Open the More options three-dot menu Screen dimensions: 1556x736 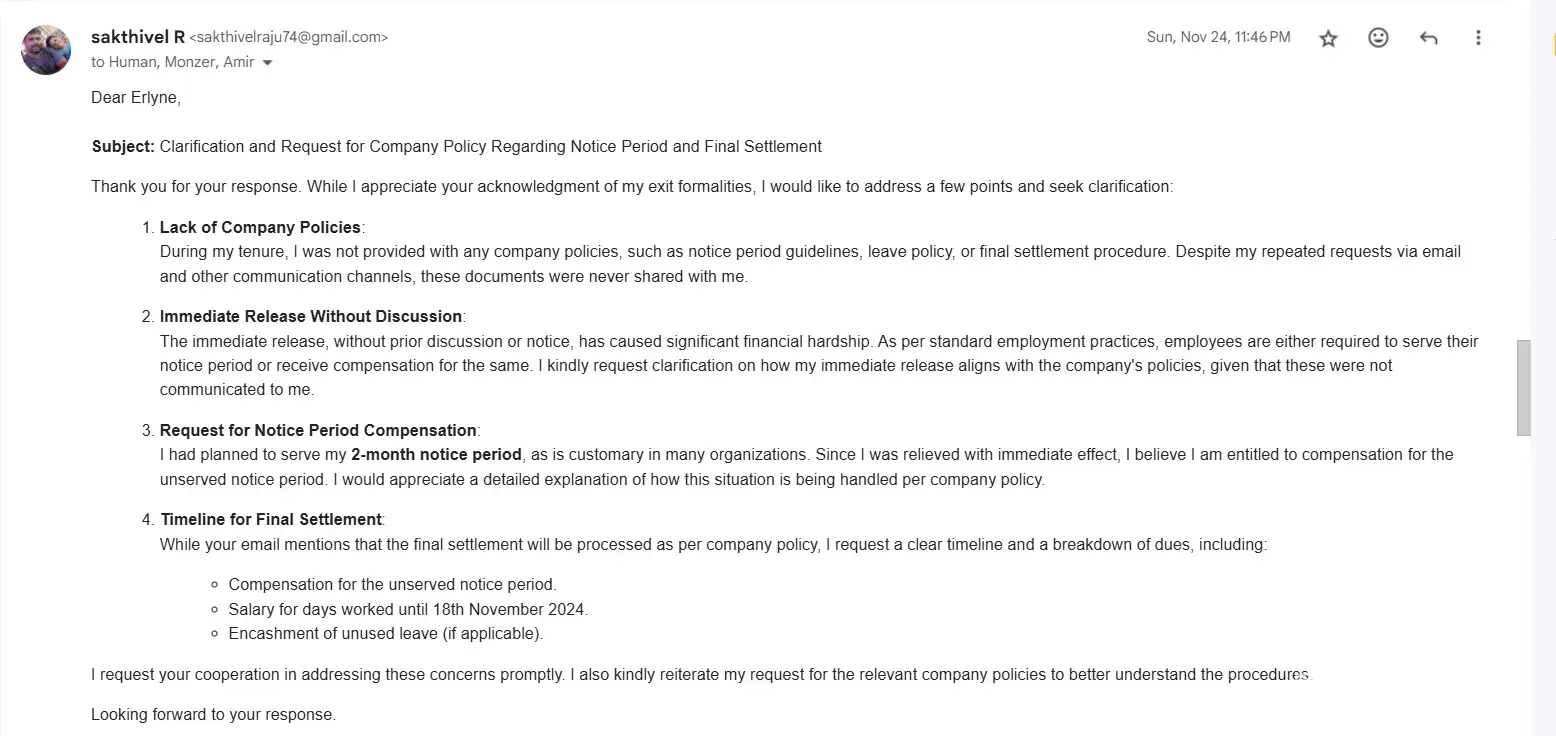(1478, 38)
